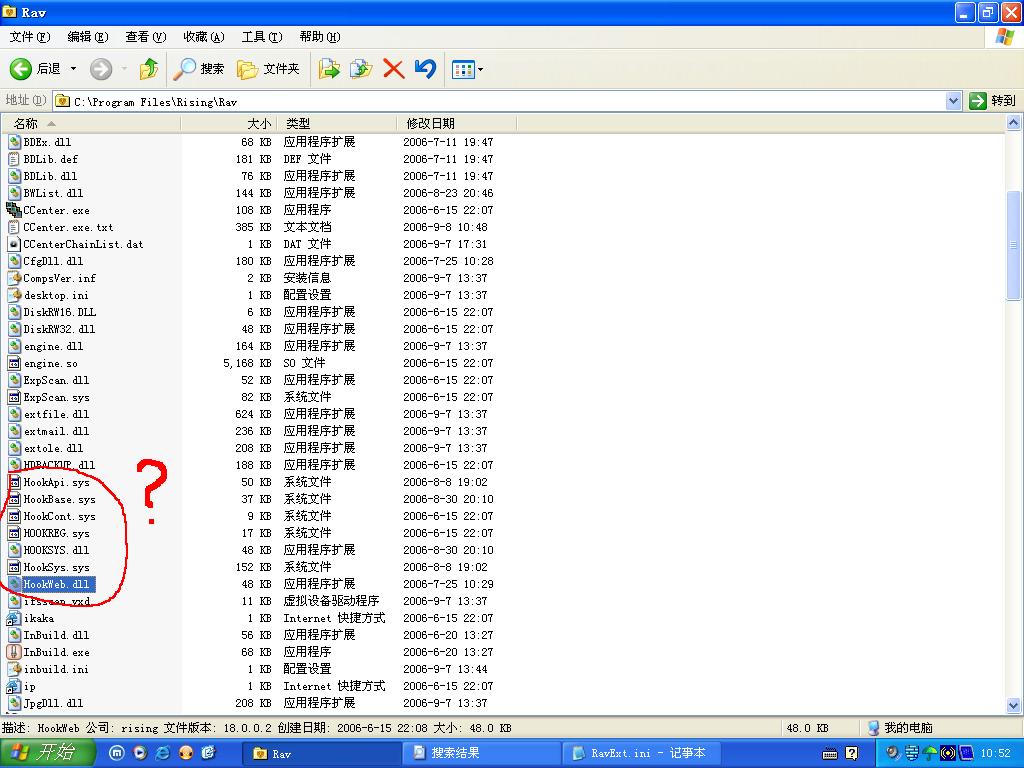Open the Views layout icon

(463, 69)
